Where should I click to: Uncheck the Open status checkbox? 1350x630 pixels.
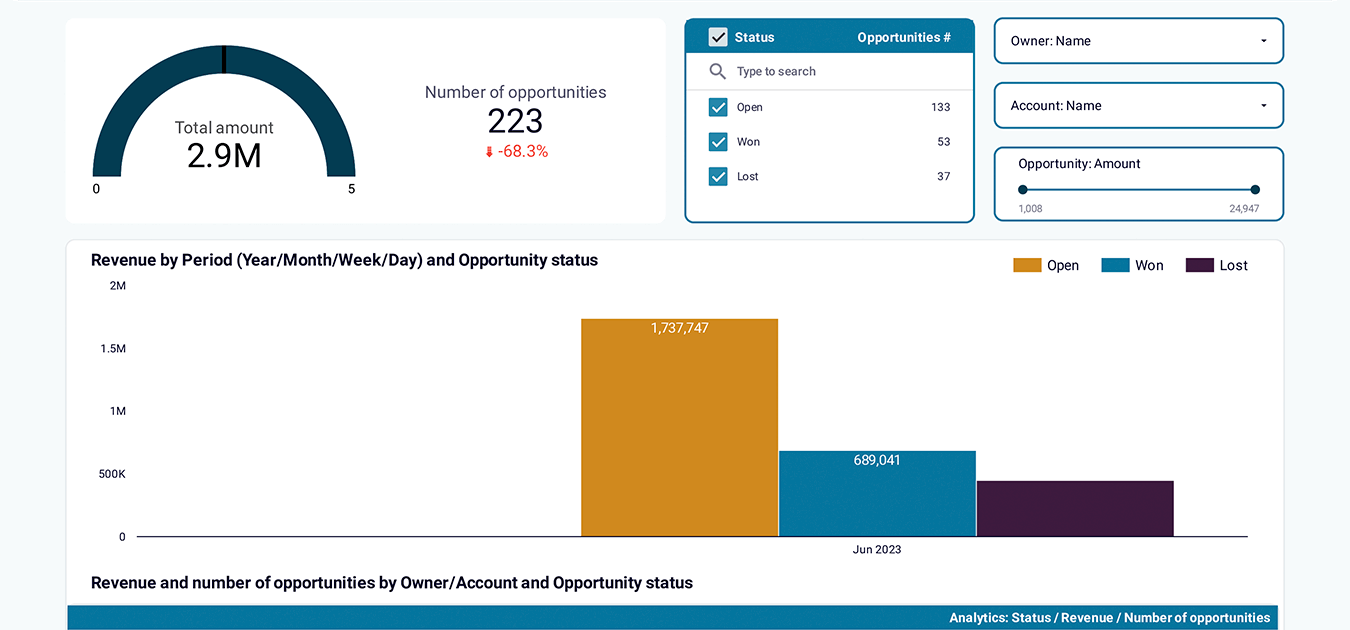click(718, 107)
